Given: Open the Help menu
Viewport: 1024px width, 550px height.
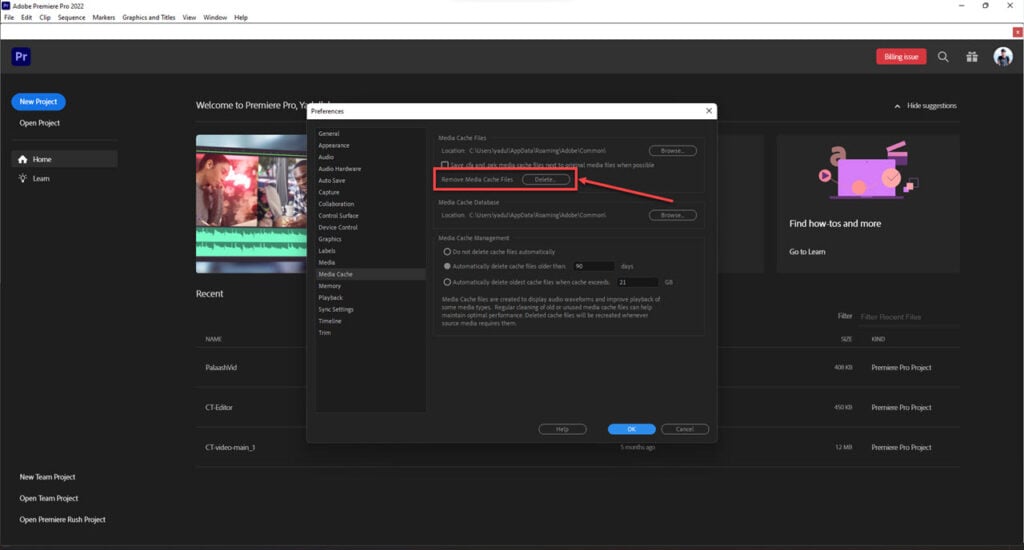Looking at the screenshot, I should [x=240, y=18].
